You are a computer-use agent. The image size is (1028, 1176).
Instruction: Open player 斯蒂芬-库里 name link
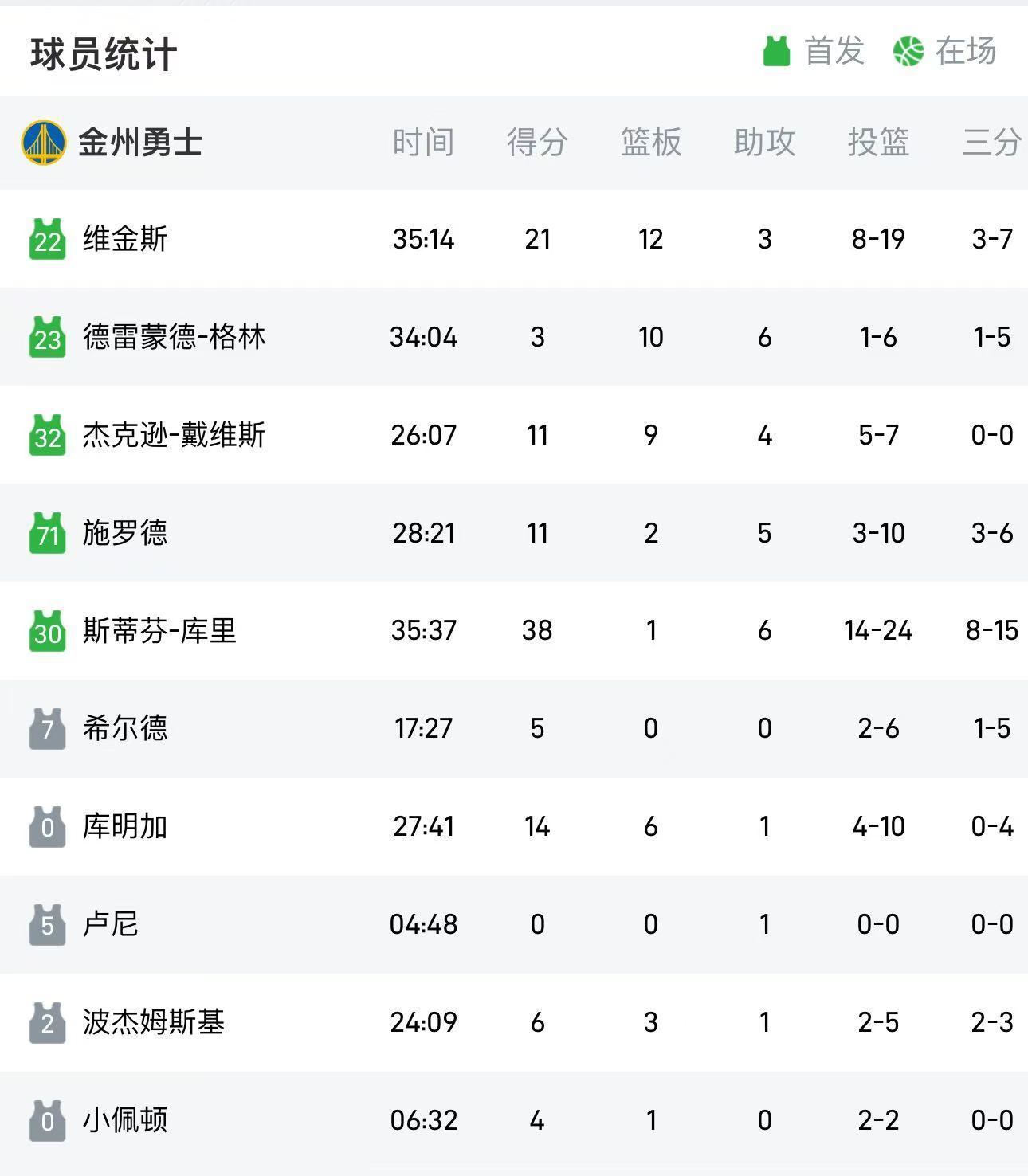click(159, 631)
